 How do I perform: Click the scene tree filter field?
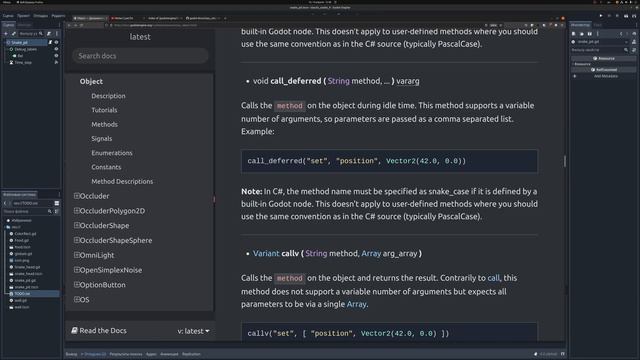[x=31, y=33]
